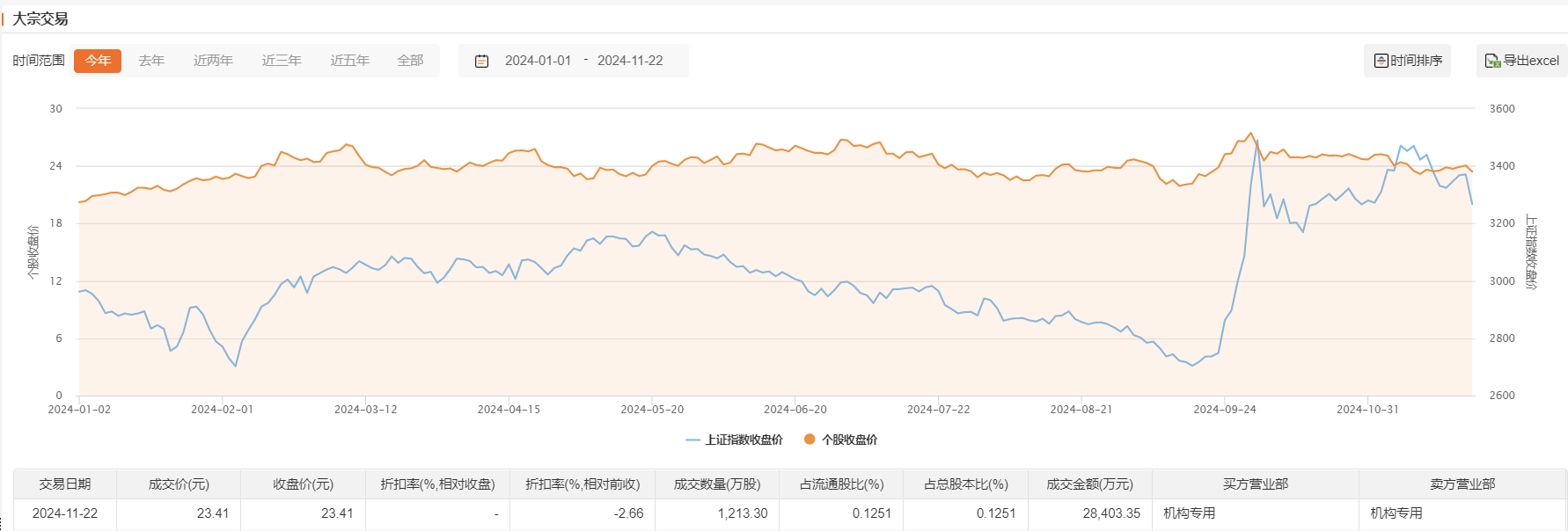Toggle the 上证指数收盘价 legend series
The height and width of the screenshot is (531, 1568).
click(x=734, y=440)
